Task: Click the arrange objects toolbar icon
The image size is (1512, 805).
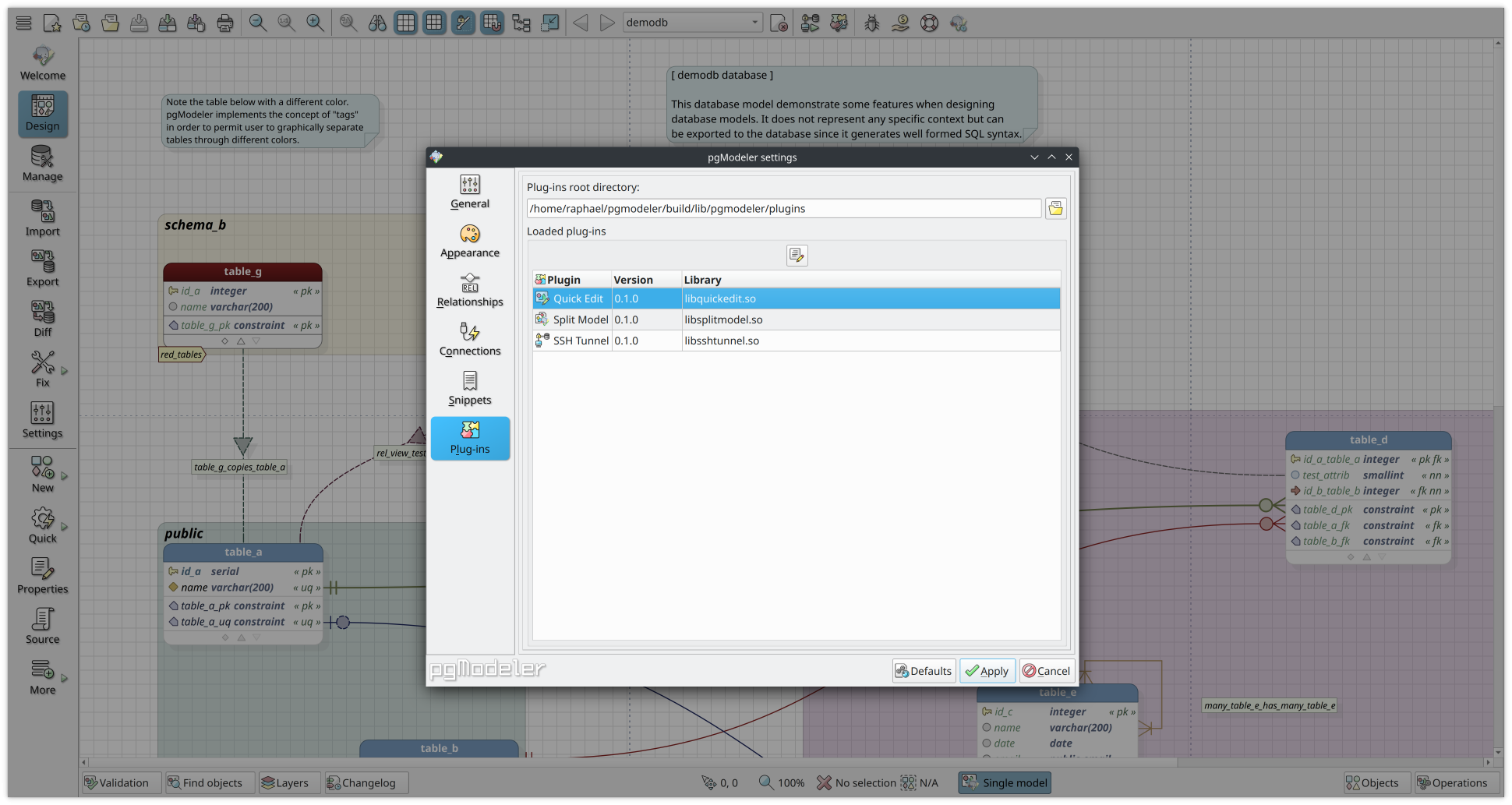Action: (x=521, y=23)
